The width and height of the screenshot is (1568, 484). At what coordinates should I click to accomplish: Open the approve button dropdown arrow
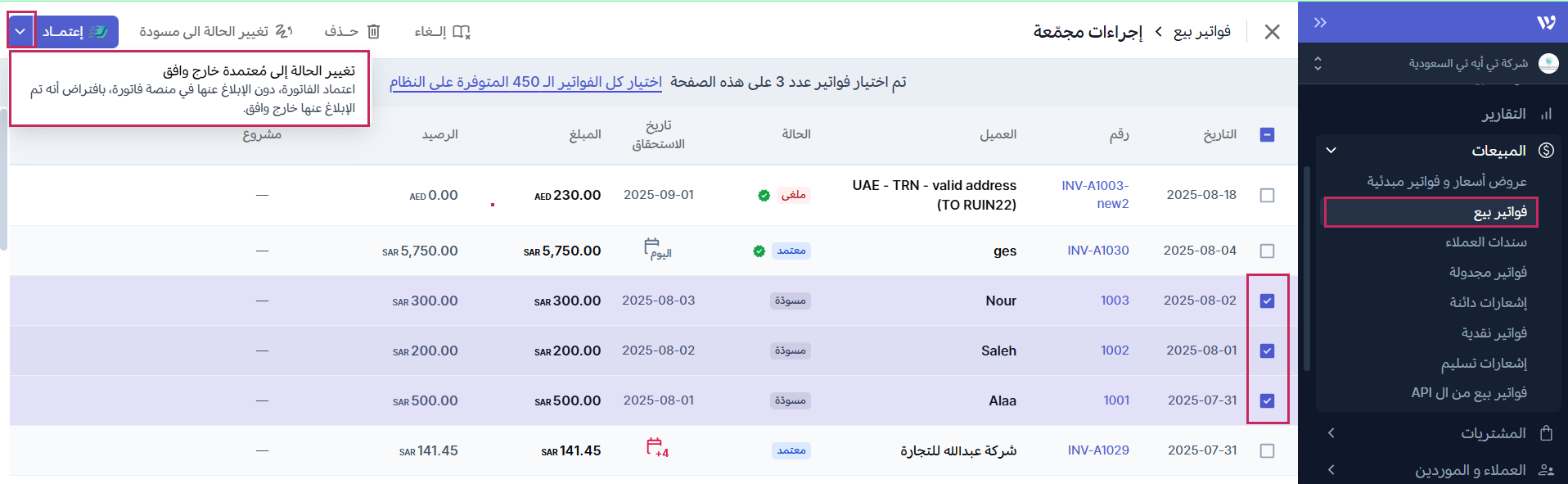pyautogui.click(x=21, y=32)
